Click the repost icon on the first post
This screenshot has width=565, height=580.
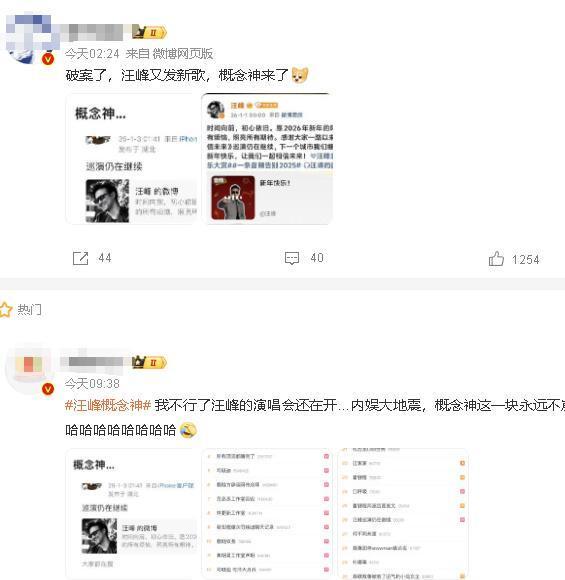(x=80, y=258)
